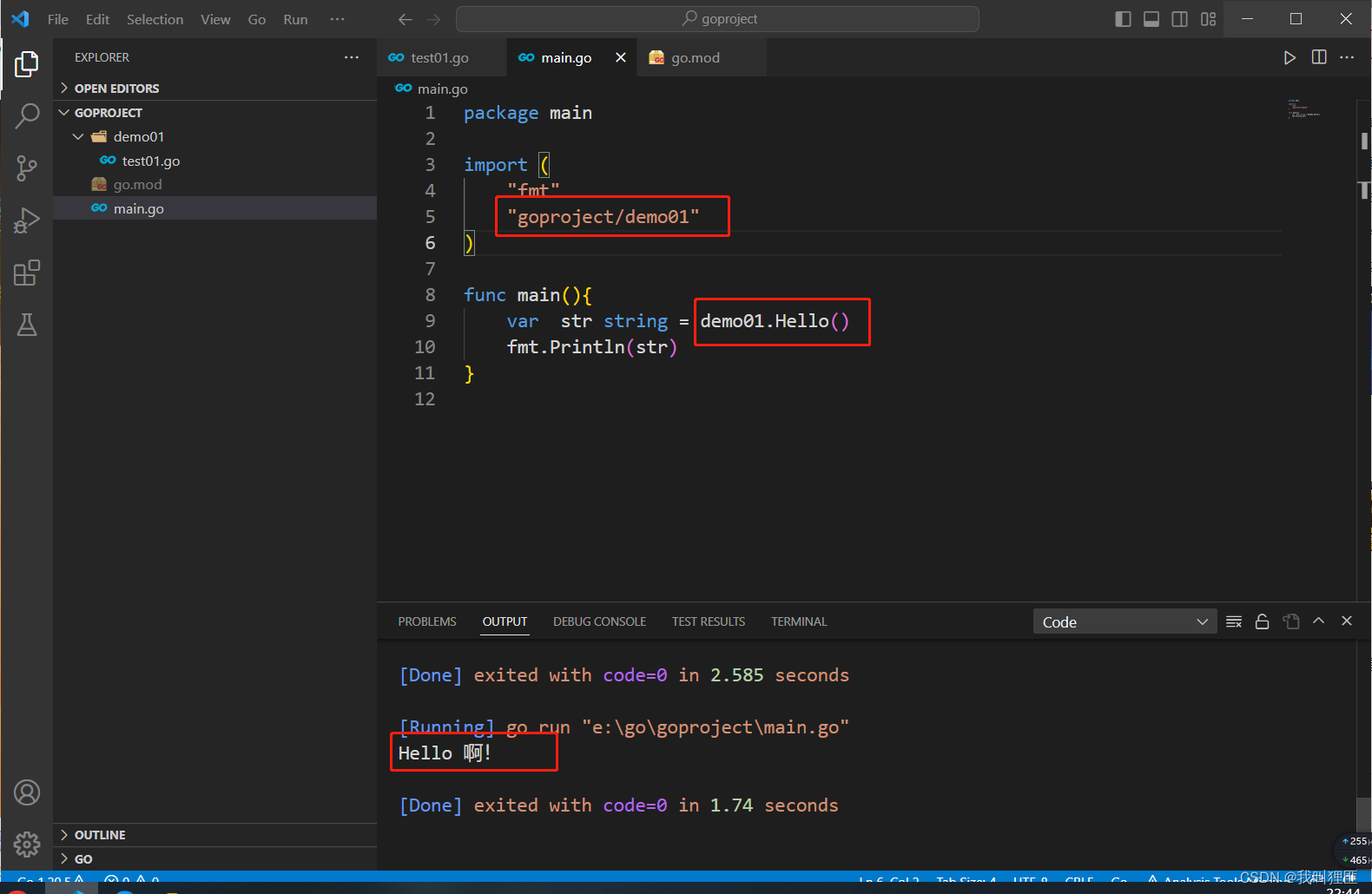Screen dimensions: 1372x894
Task: Open output log in editor
Action: click(x=1291, y=621)
